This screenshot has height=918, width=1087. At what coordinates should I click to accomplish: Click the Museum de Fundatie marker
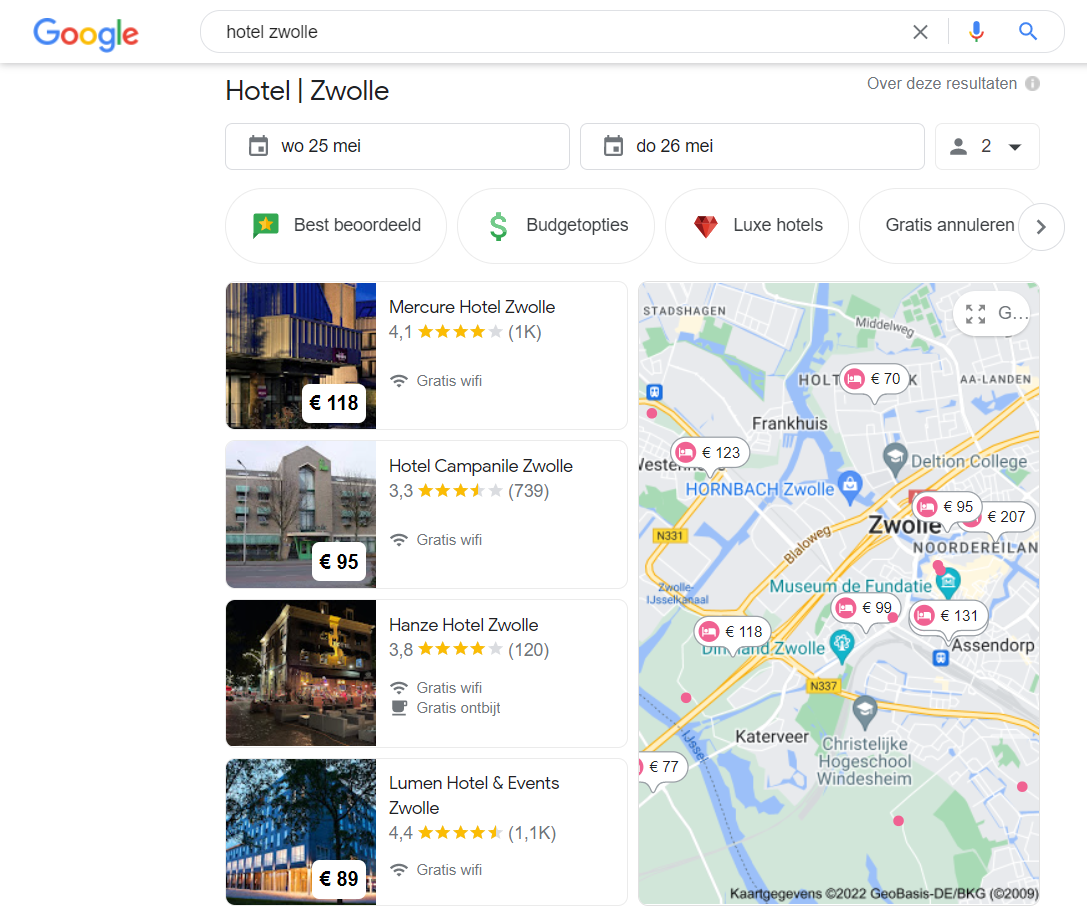click(948, 581)
